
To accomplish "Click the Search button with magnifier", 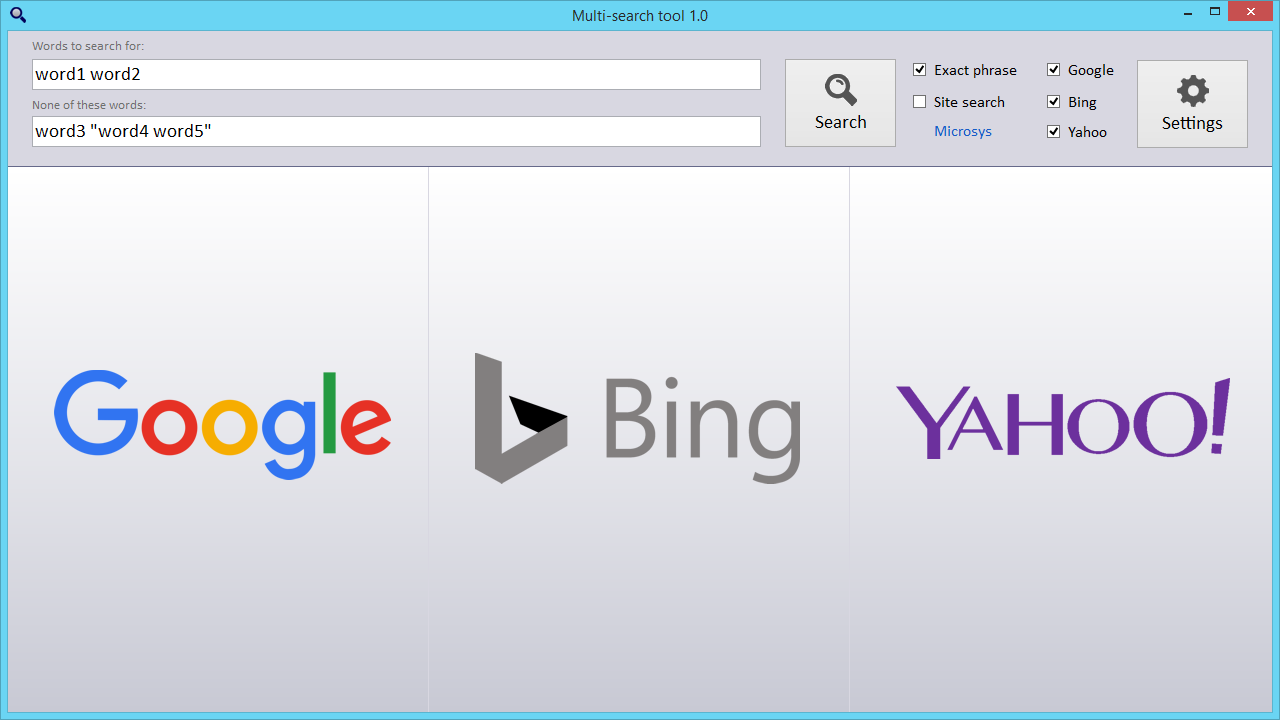I will pos(840,103).
